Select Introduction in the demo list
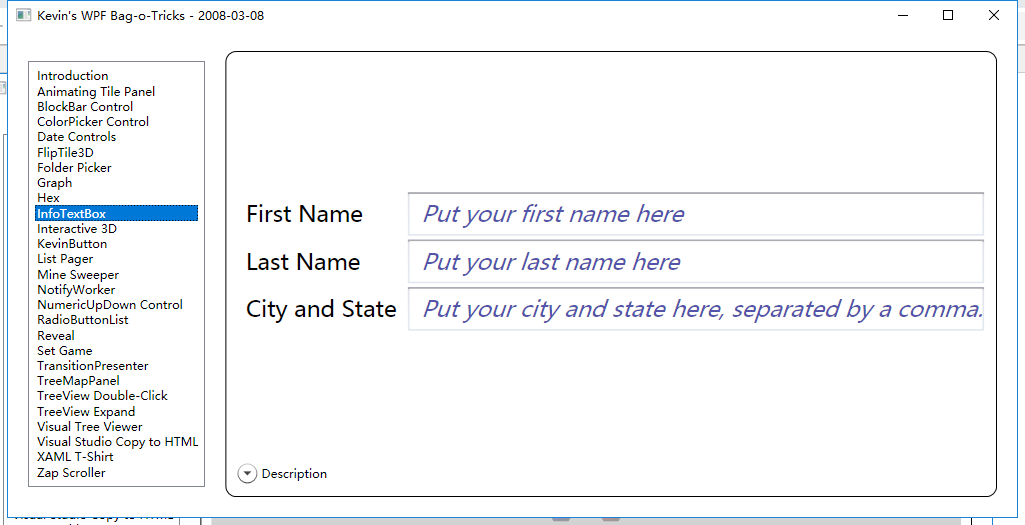This screenshot has height=525, width=1025. pyautogui.click(x=73, y=76)
